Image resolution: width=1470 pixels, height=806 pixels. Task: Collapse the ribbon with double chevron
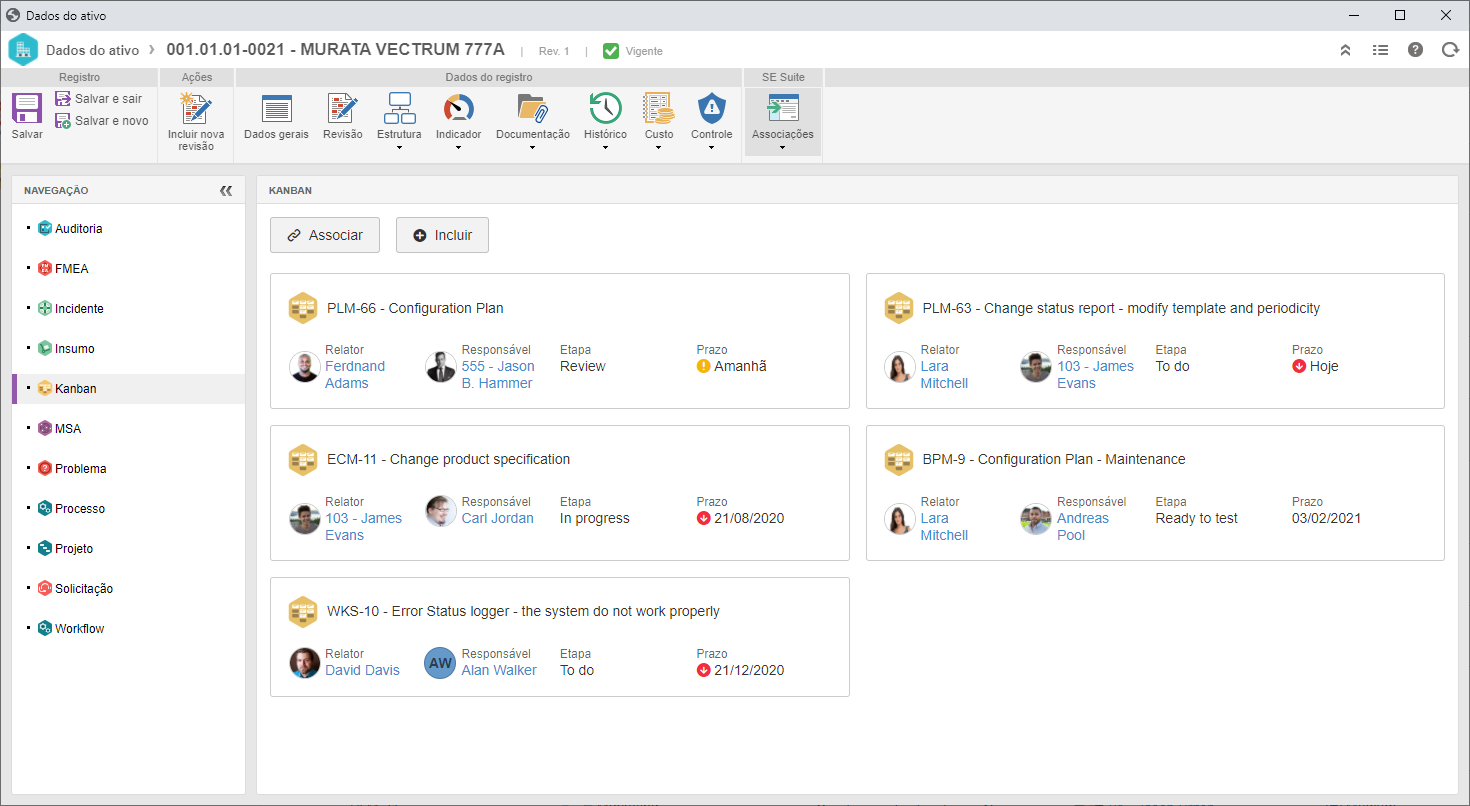(1345, 50)
